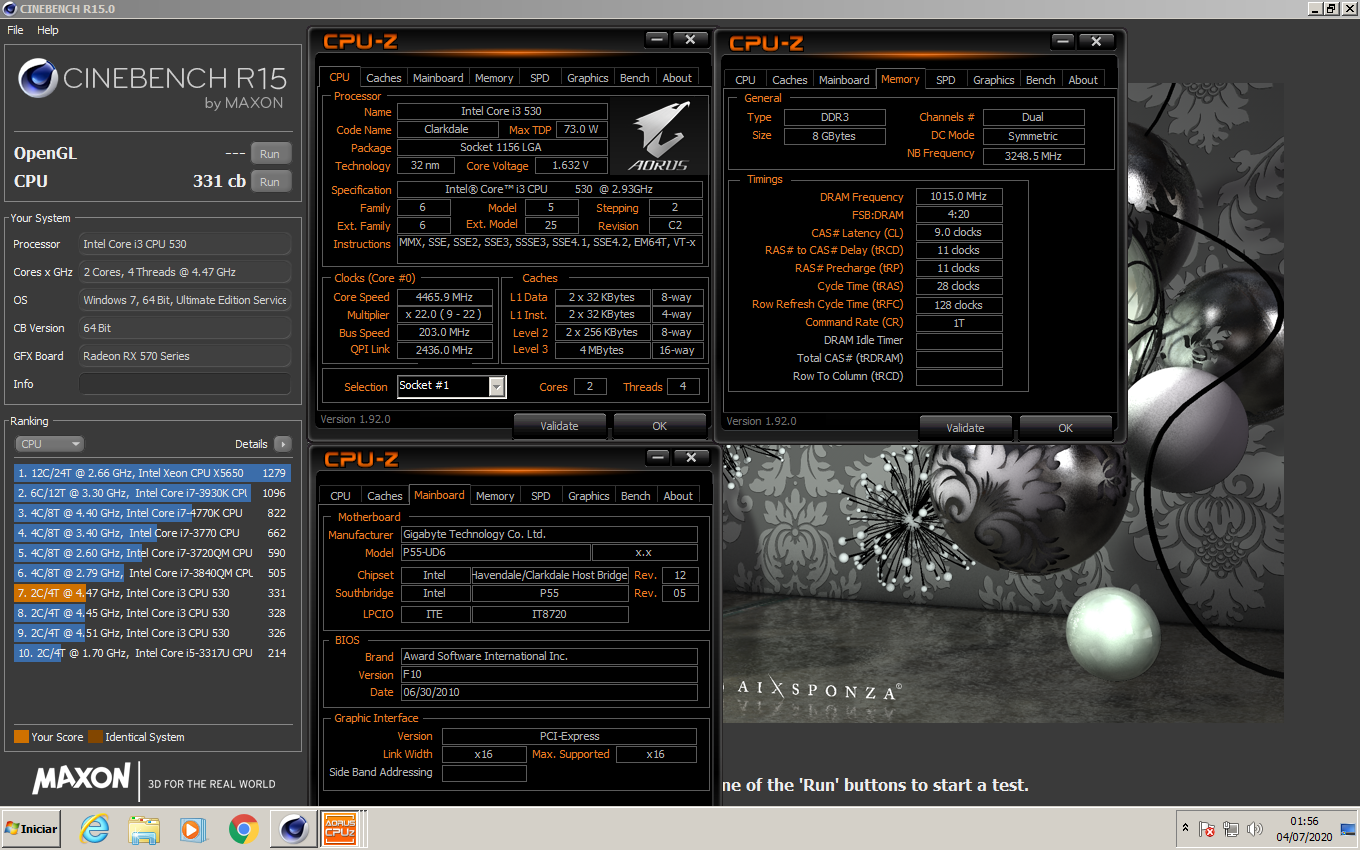Run the CPU benchmark test
Viewport: 1360px width, 850px height.
click(270, 182)
